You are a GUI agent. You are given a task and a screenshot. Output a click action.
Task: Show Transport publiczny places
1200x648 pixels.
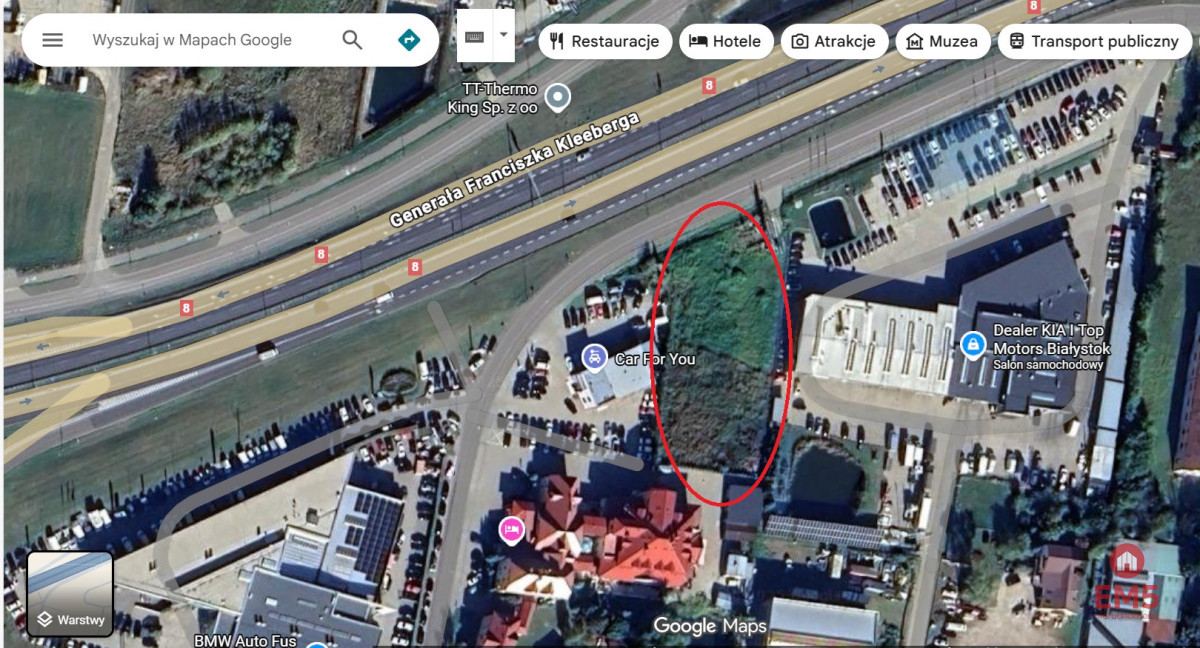1095,41
